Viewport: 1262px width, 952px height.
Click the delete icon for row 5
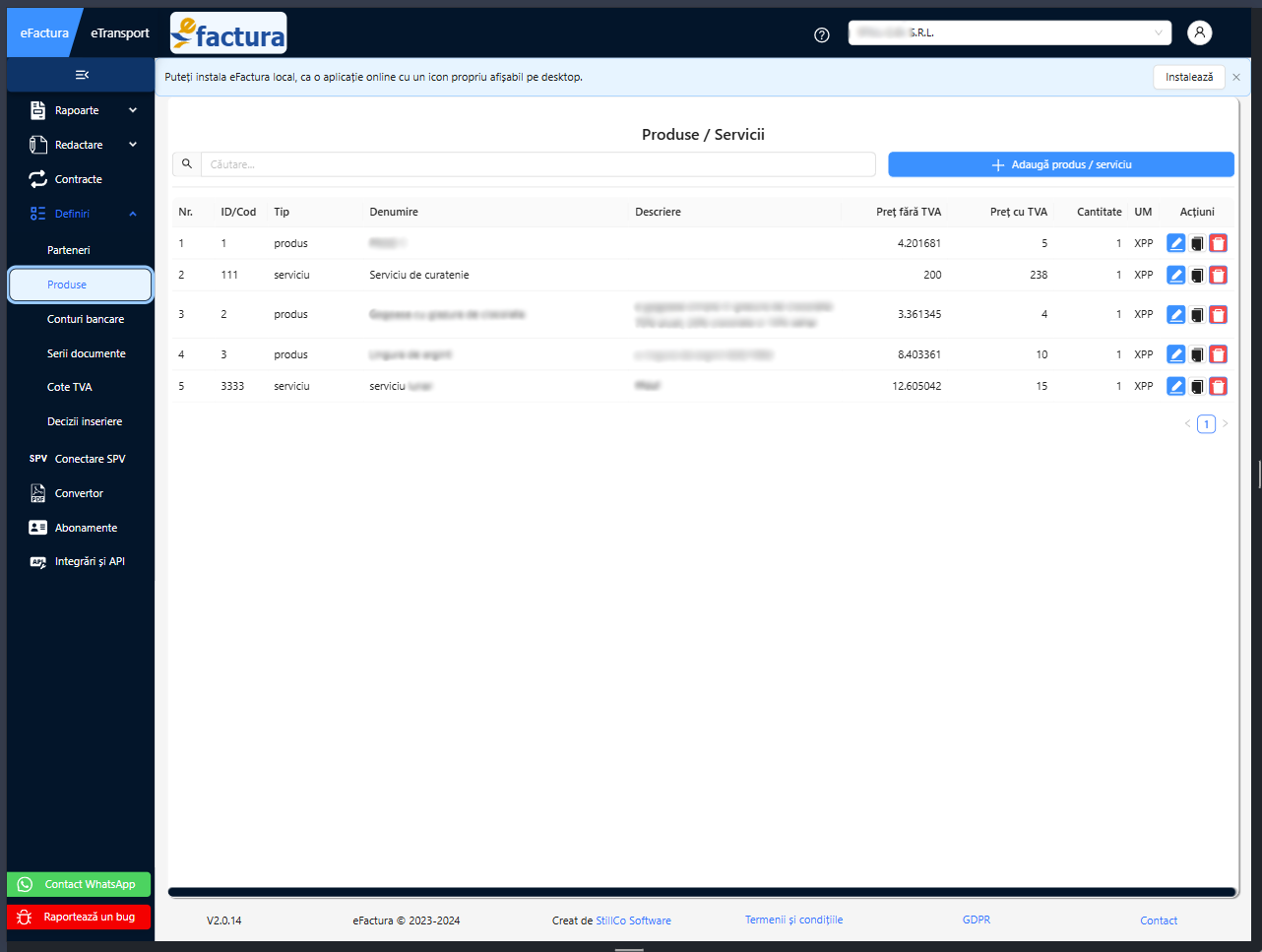pos(1218,387)
